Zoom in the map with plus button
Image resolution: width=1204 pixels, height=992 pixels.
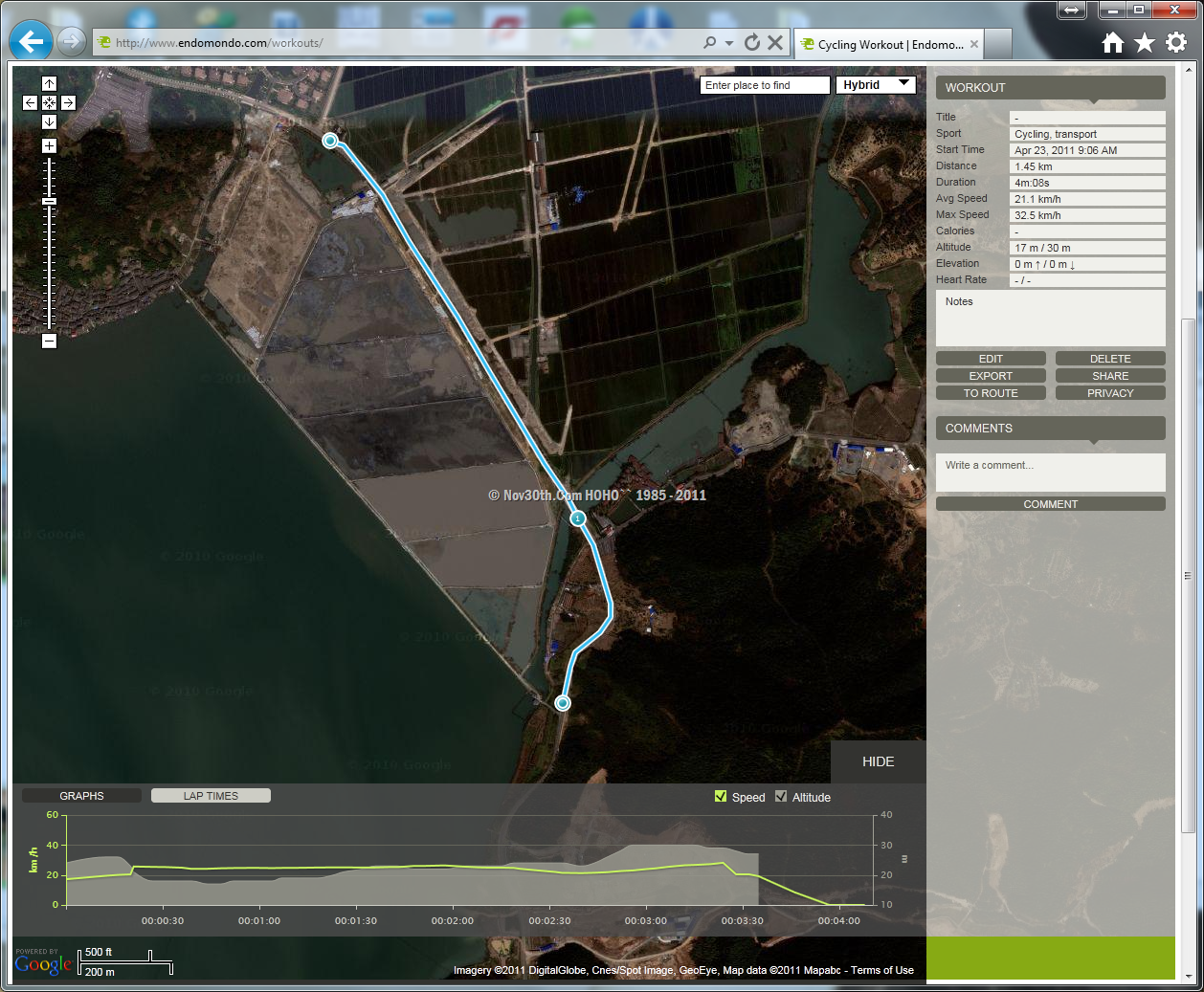coord(49,145)
